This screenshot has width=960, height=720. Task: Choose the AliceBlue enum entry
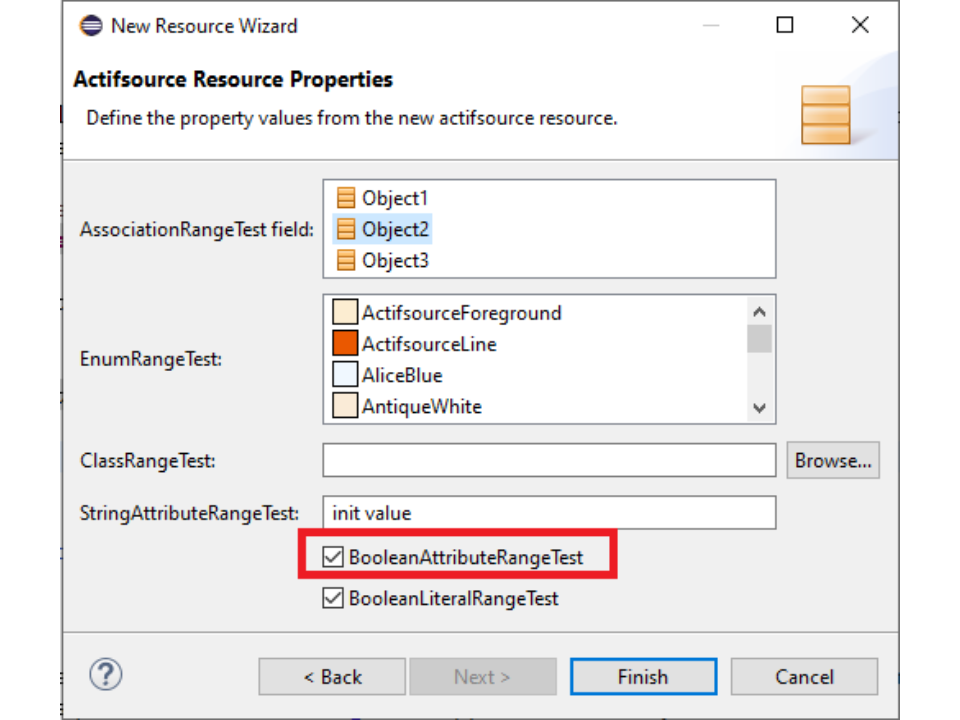pyautogui.click(x=402, y=376)
